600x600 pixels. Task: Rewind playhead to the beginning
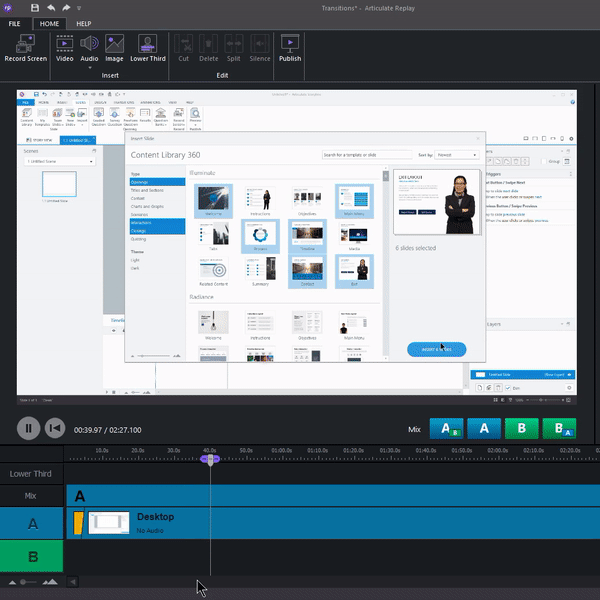coord(55,428)
